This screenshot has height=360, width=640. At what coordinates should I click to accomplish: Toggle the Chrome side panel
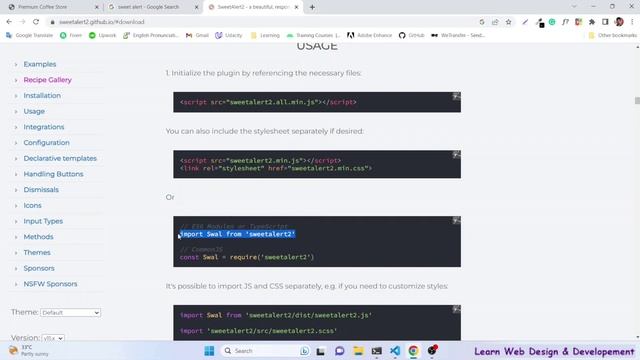[605, 22]
